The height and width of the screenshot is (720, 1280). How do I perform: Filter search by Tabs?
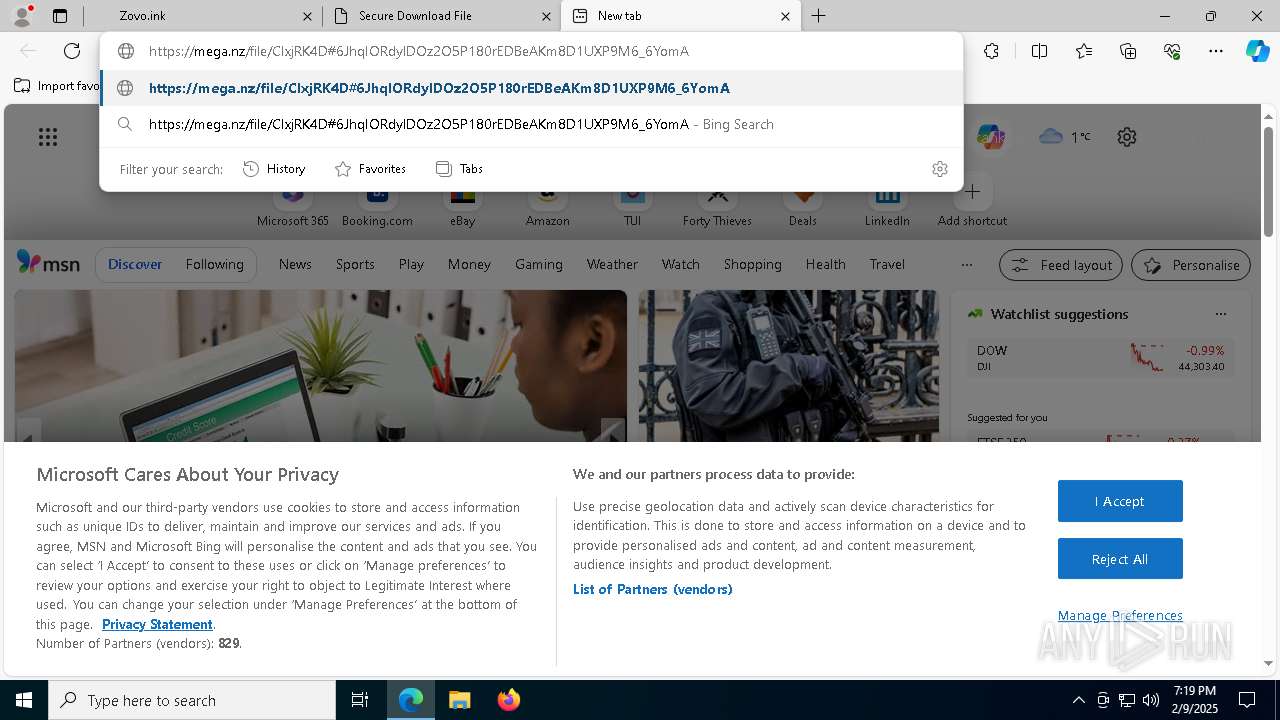pyautogui.click(x=459, y=169)
